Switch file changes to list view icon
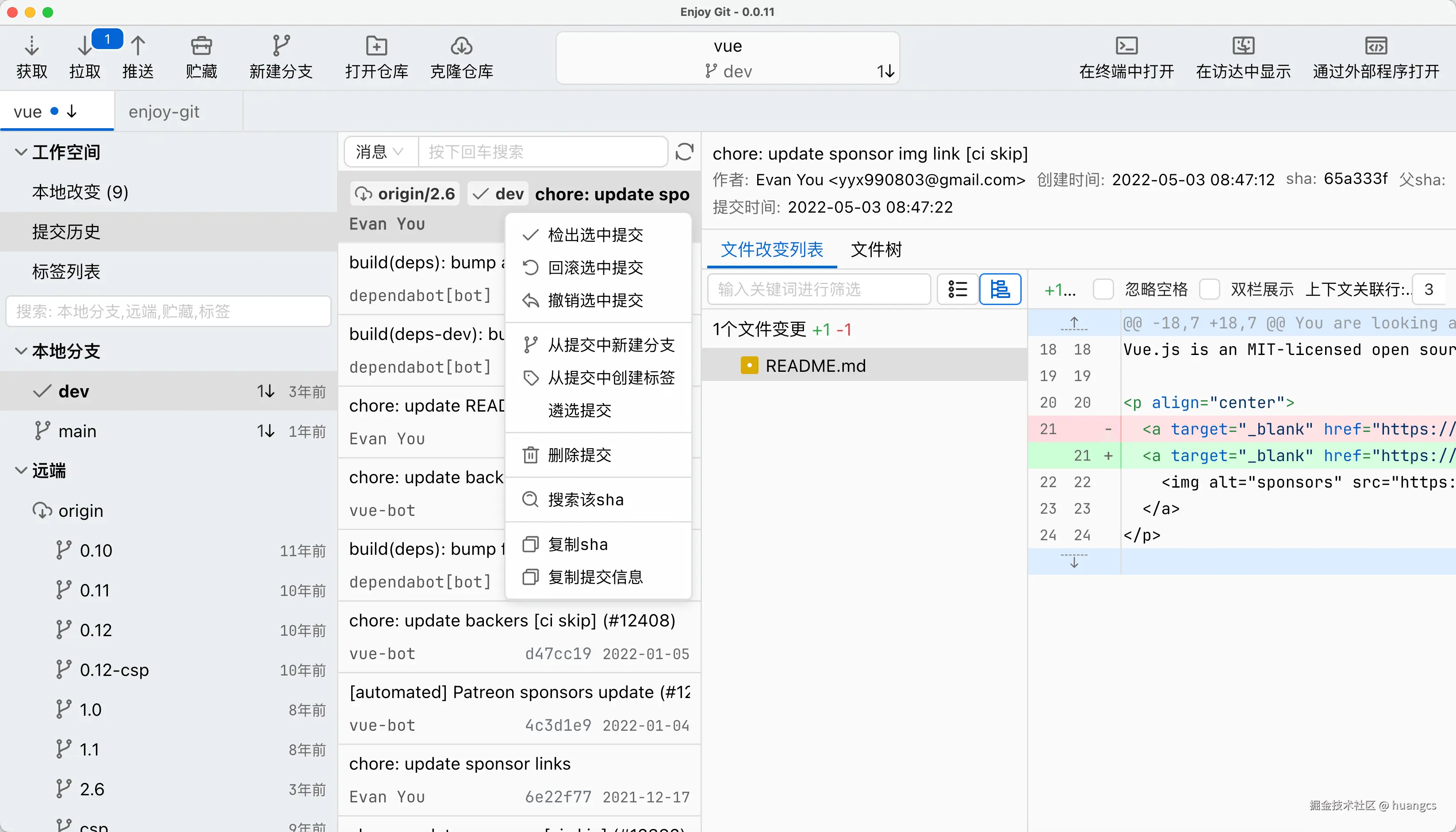1456x832 pixels. (957, 289)
